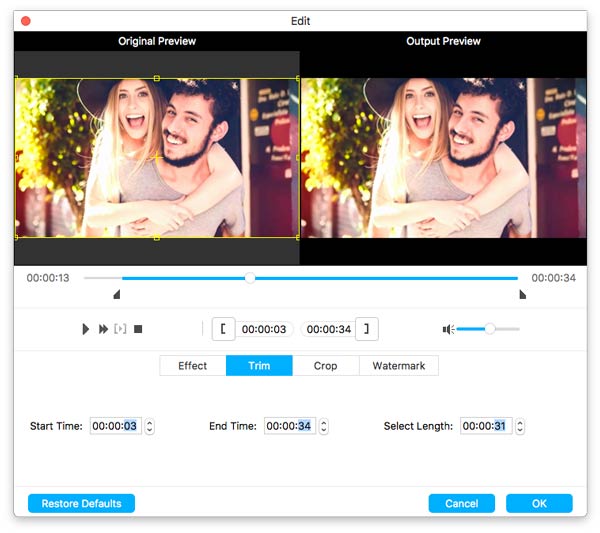Viewport: 600px width, 533px height.
Task: Set trim start with left bracket button
Action: coord(223,329)
